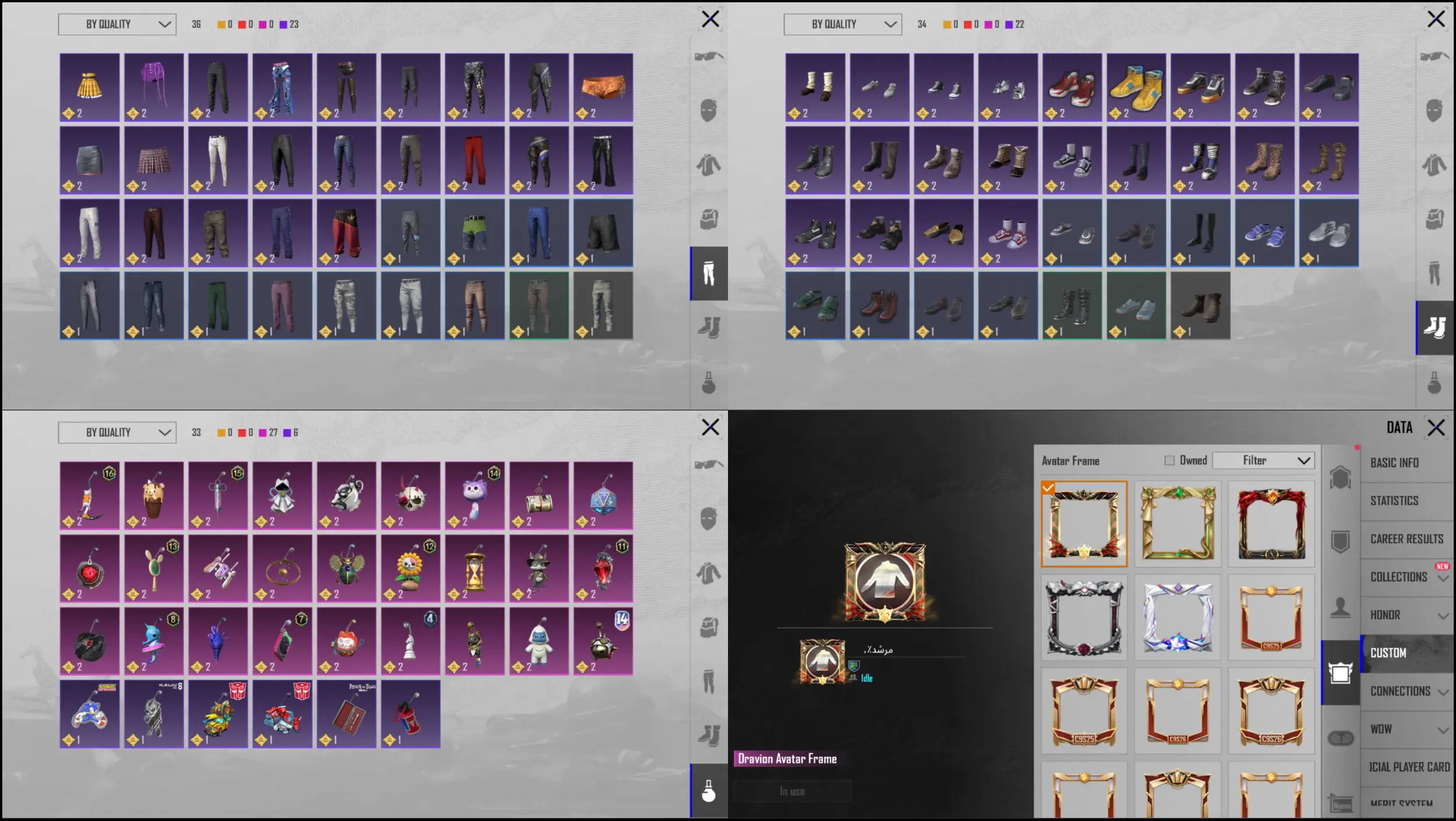Click the hexagon avatar icon in the Data panel
The image size is (1456, 821).
(x=1340, y=477)
